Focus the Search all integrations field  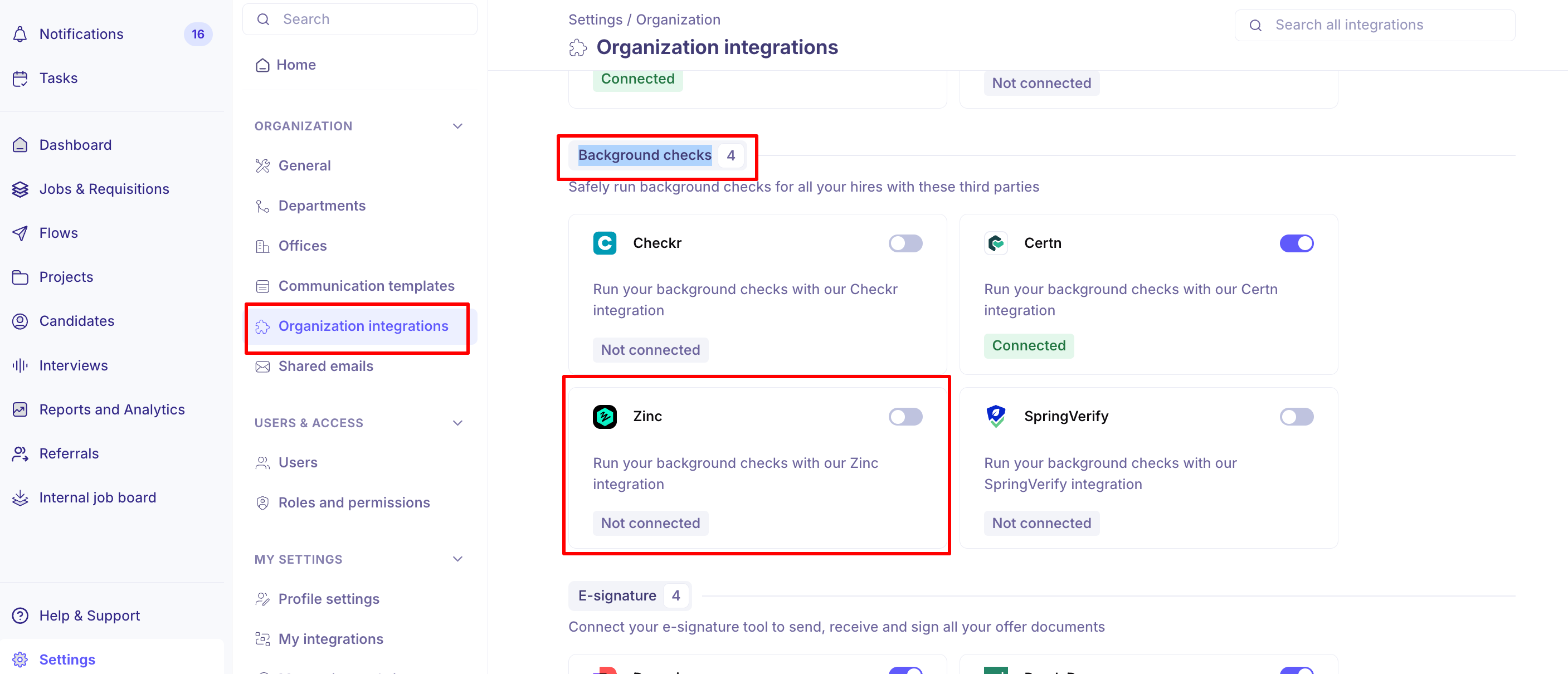[x=1375, y=25]
